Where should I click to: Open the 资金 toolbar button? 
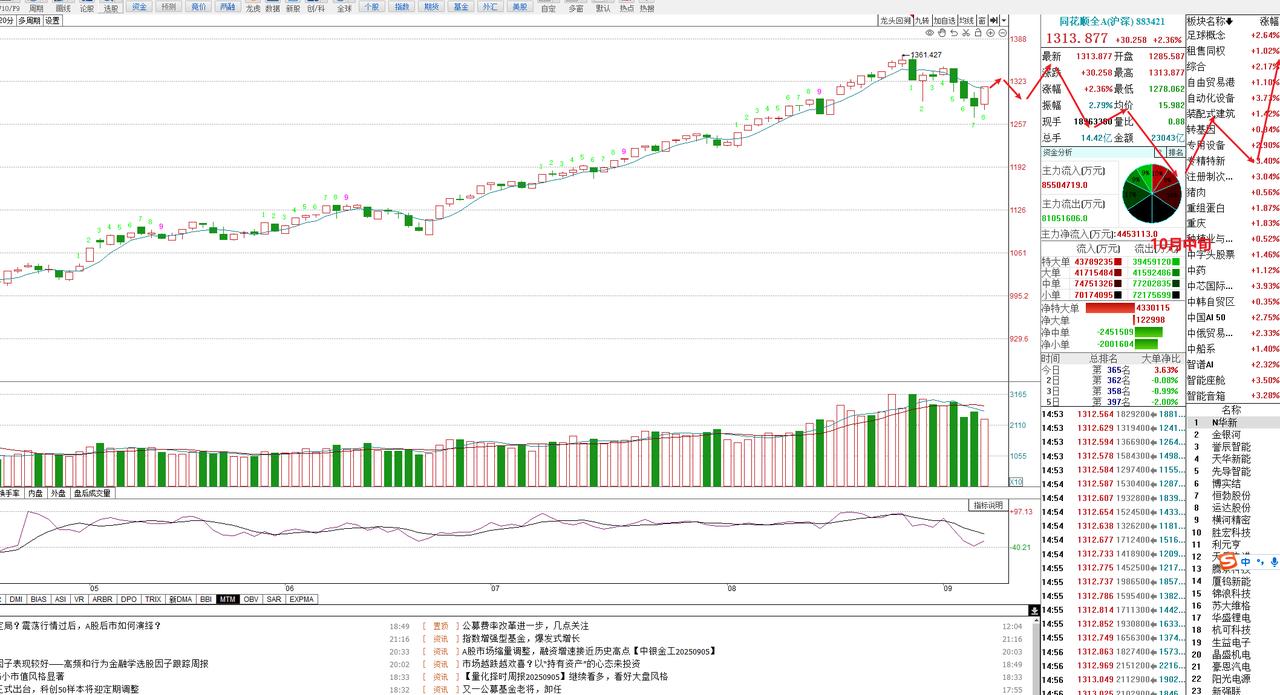(139, 7)
